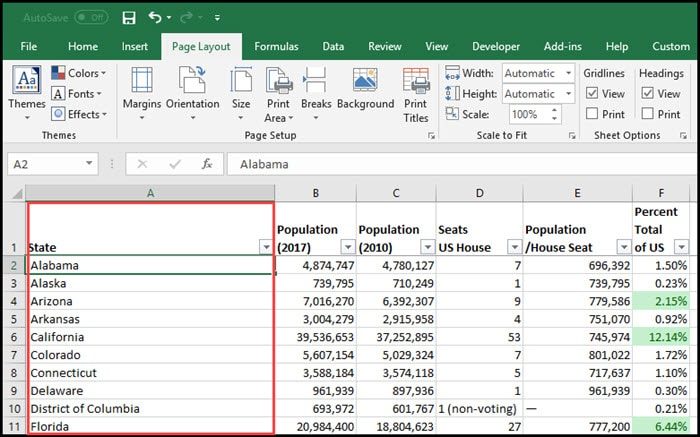This screenshot has height=437, width=700.
Task: Switch to the Formulas tab
Action: tap(276, 46)
